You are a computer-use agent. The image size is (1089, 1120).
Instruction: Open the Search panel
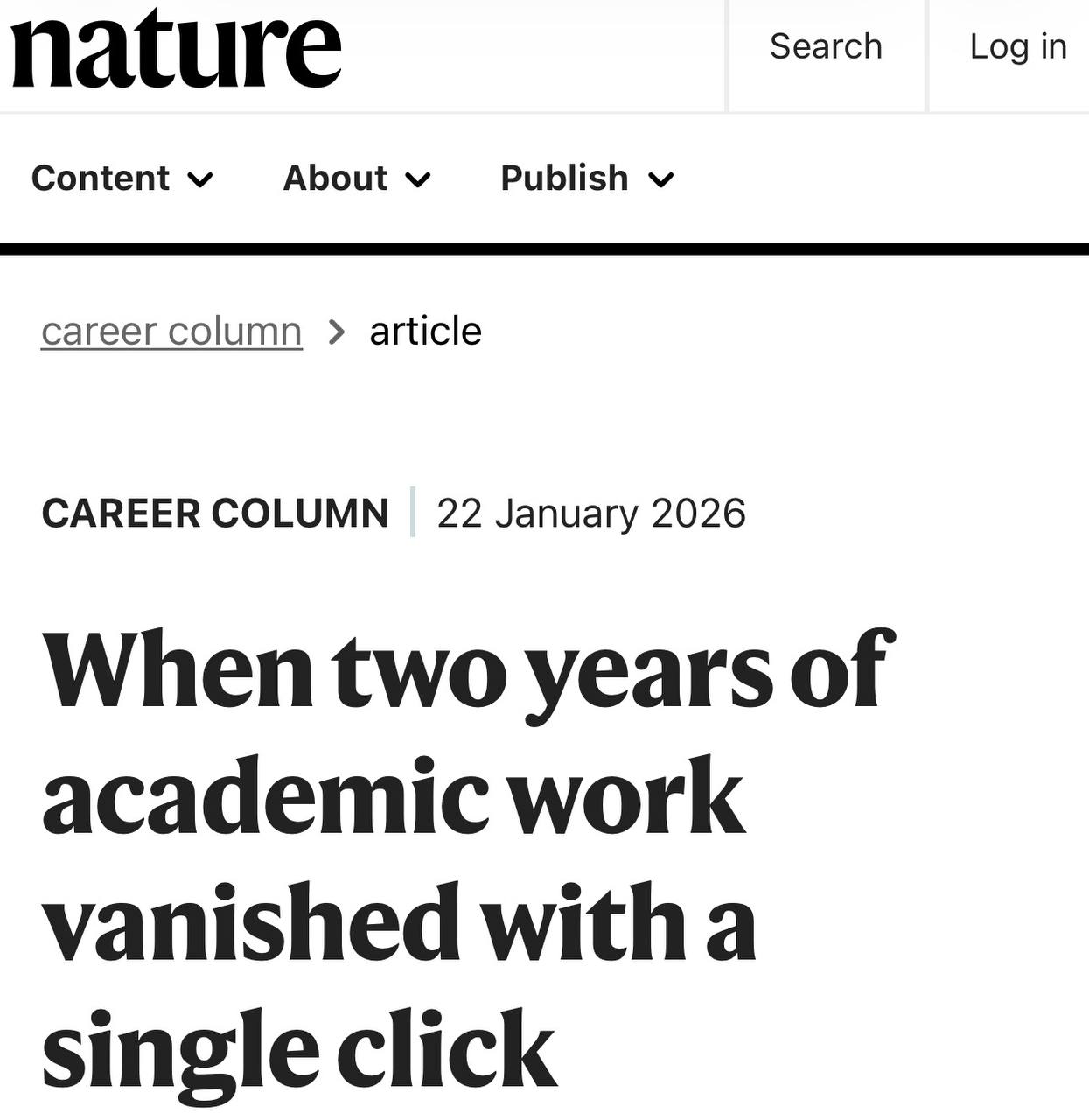[x=826, y=47]
